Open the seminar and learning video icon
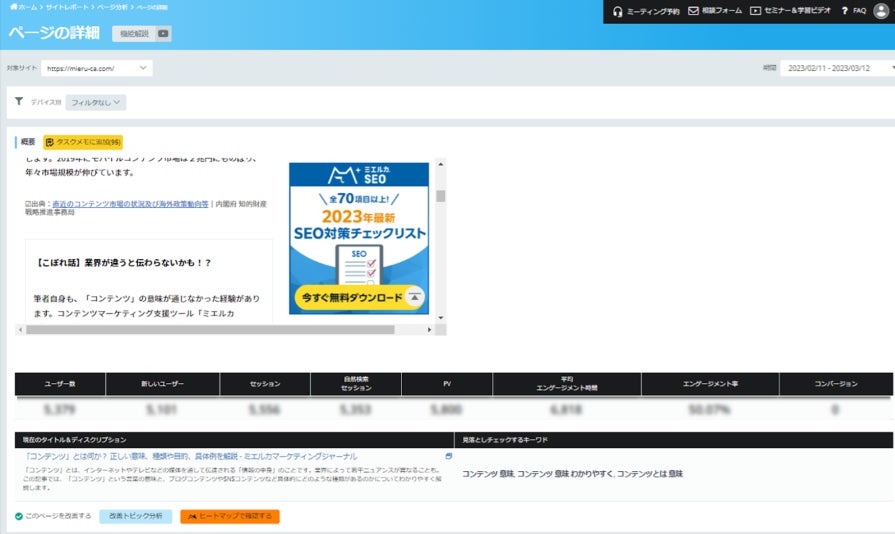Image resolution: width=895 pixels, height=534 pixels. [x=755, y=10]
